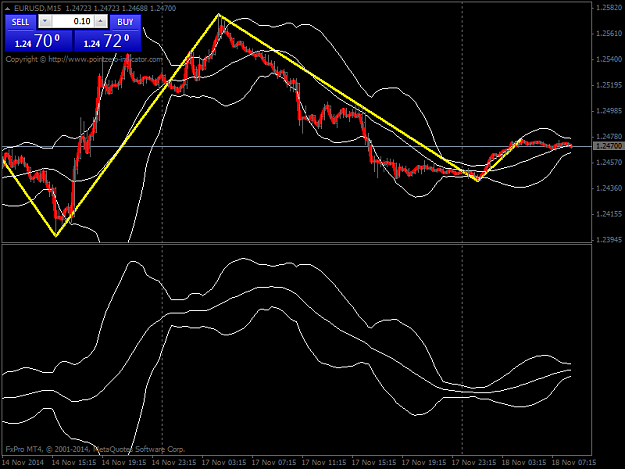Viewport: 625px width, 469px height.
Task: Click the current price label 1.24700
Action: point(608,146)
